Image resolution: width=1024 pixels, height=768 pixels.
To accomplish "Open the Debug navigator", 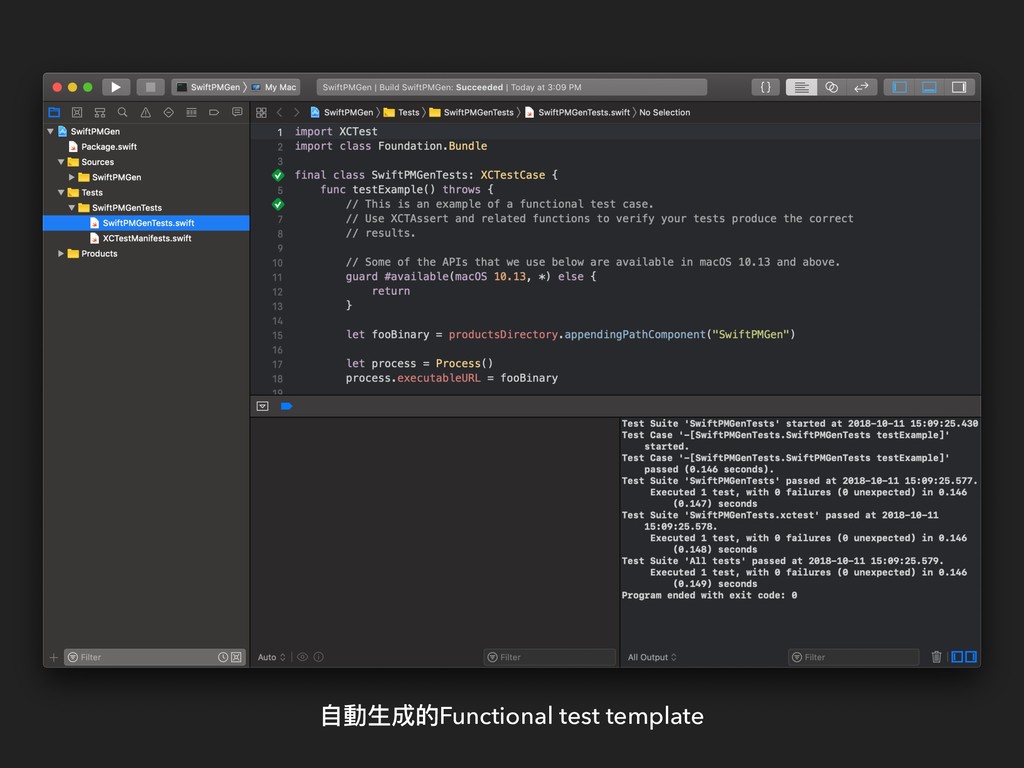I will tap(191, 112).
